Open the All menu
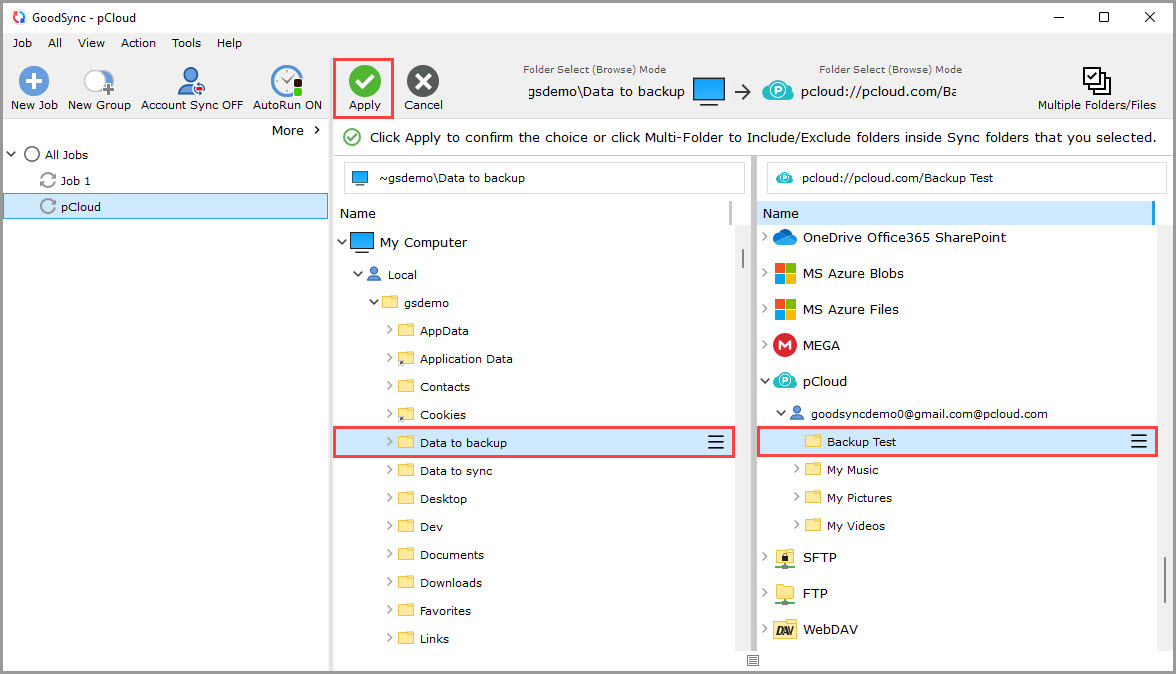Image resolution: width=1176 pixels, height=674 pixels. [x=55, y=43]
